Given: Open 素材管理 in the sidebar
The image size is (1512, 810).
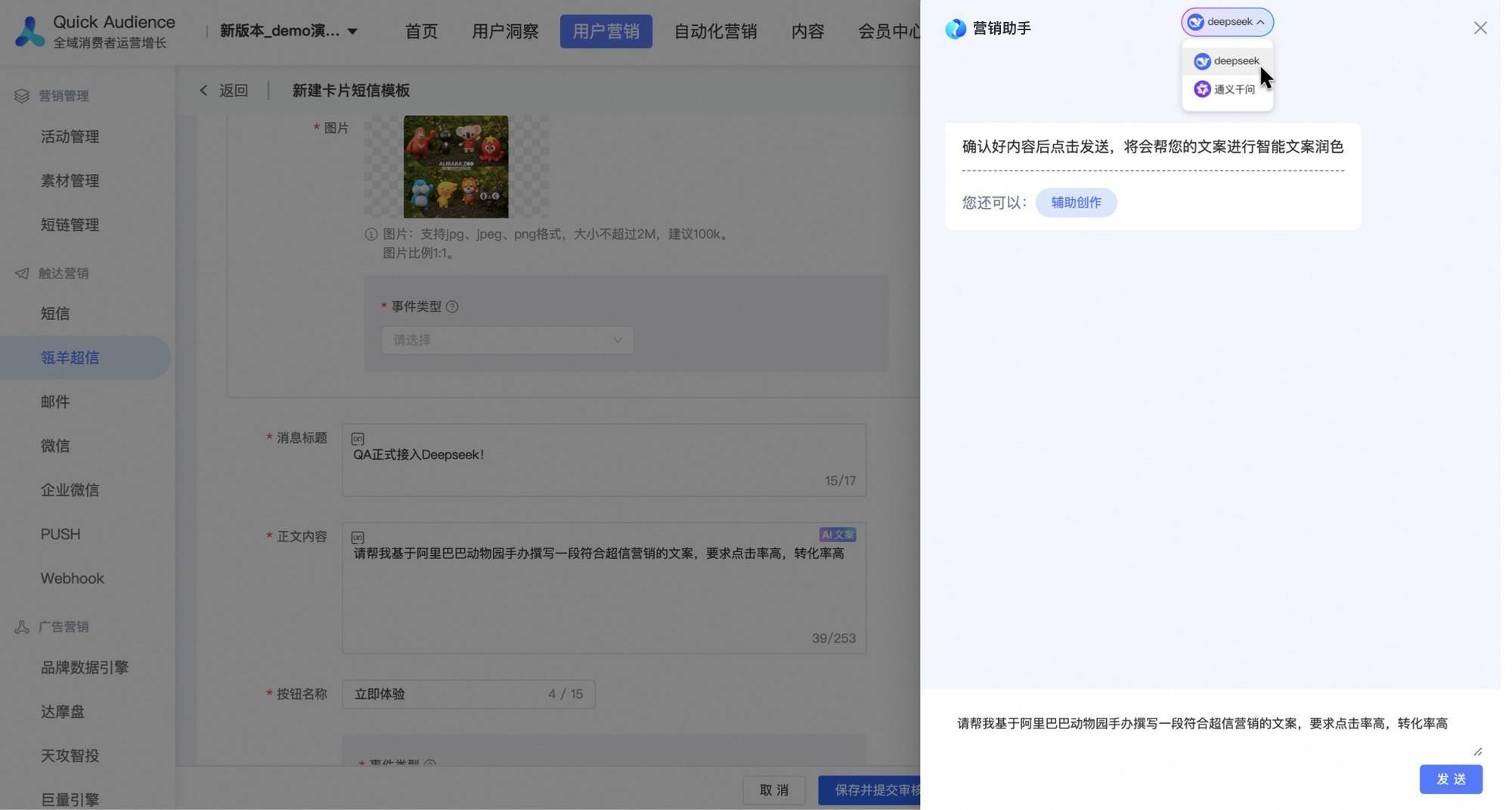Looking at the screenshot, I should coord(70,181).
